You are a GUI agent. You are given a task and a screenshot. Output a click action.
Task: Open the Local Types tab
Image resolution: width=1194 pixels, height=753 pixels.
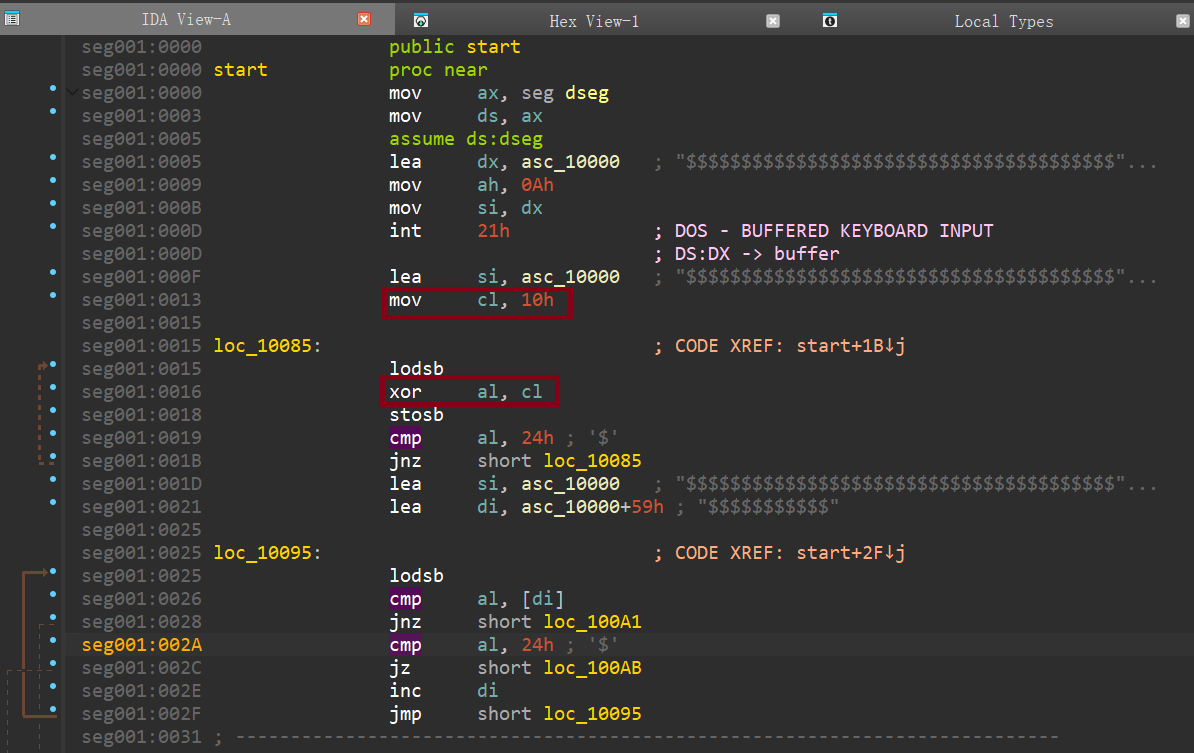coord(1003,21)
